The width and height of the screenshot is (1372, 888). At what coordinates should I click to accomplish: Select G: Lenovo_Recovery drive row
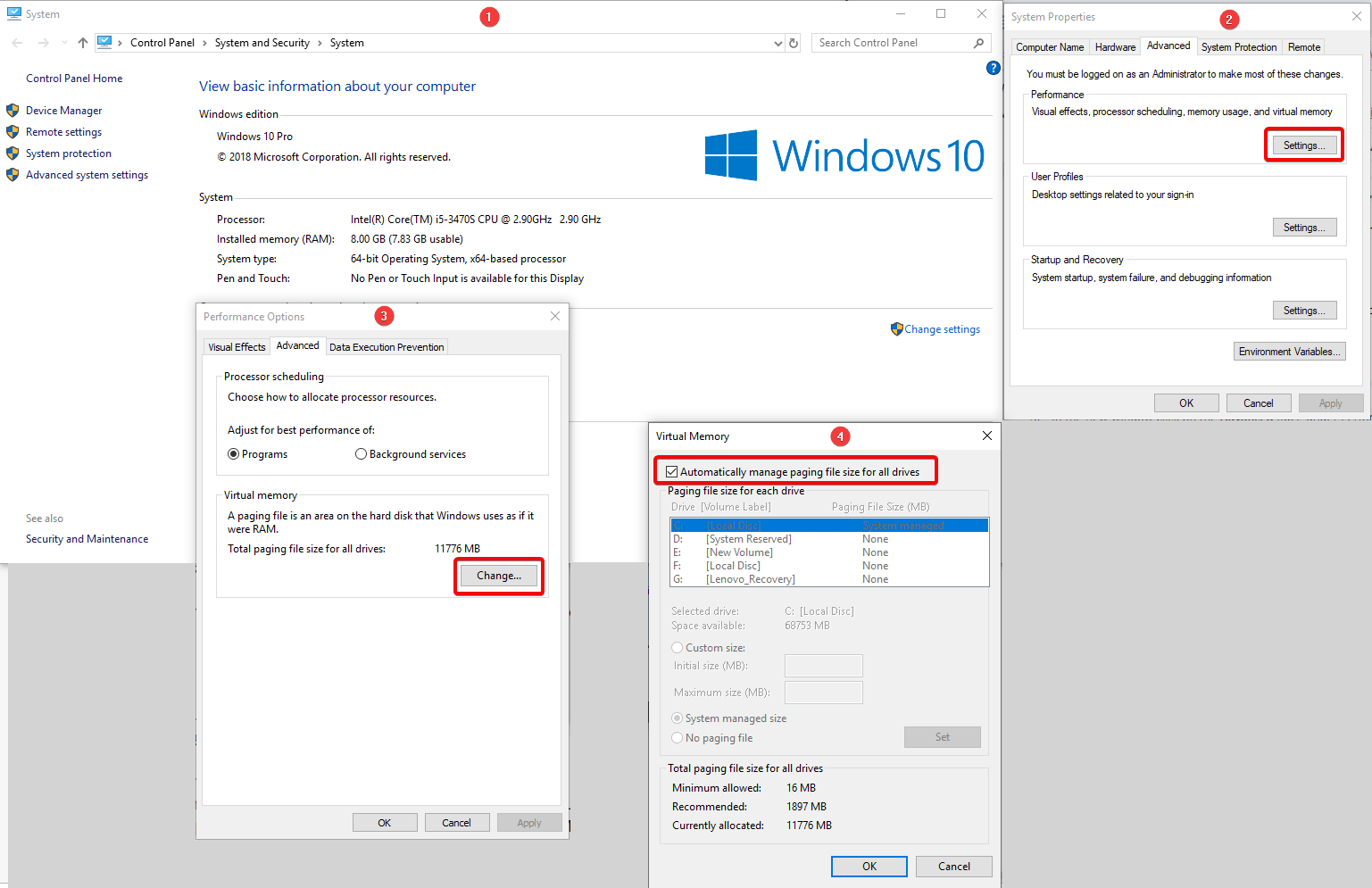829,579
